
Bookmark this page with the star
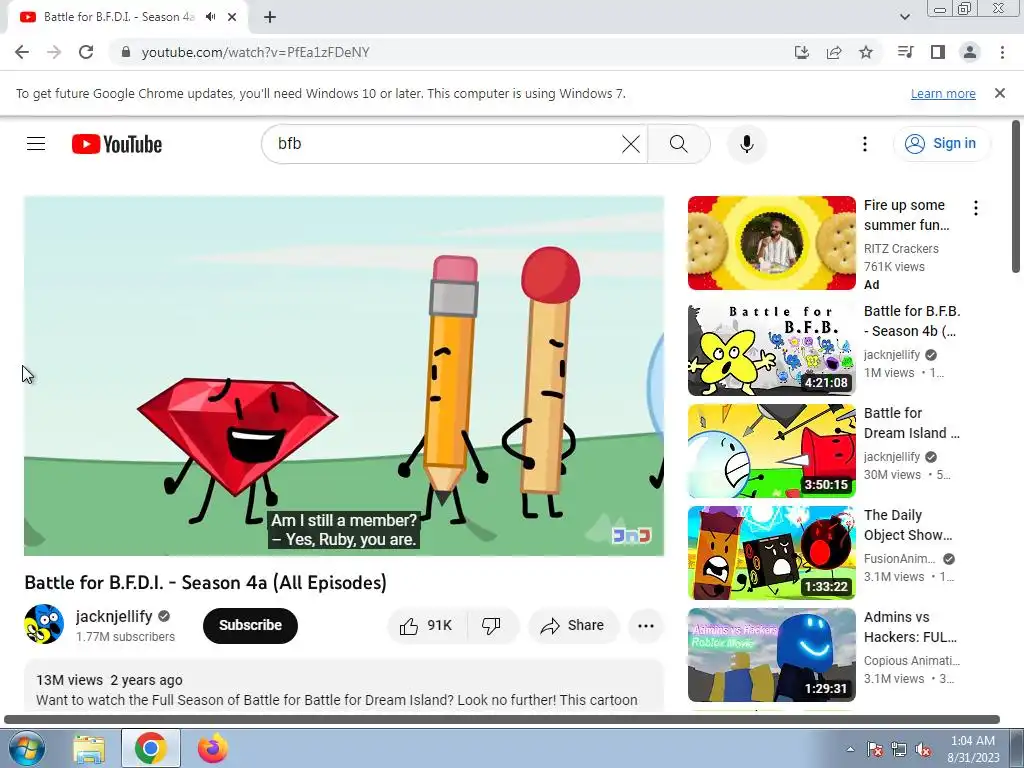865,52
